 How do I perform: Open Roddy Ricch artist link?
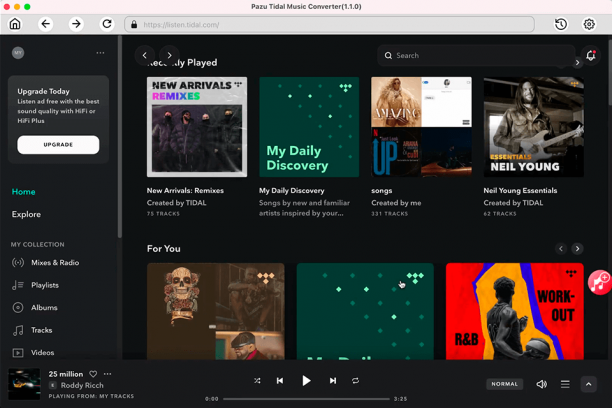click(82, 385)
